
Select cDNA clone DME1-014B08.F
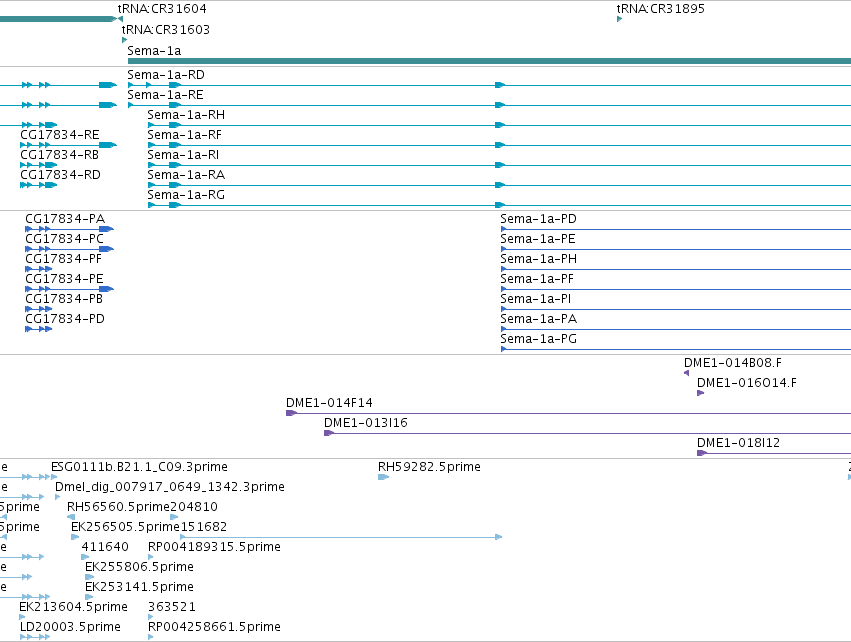click(x=733, y=363)
